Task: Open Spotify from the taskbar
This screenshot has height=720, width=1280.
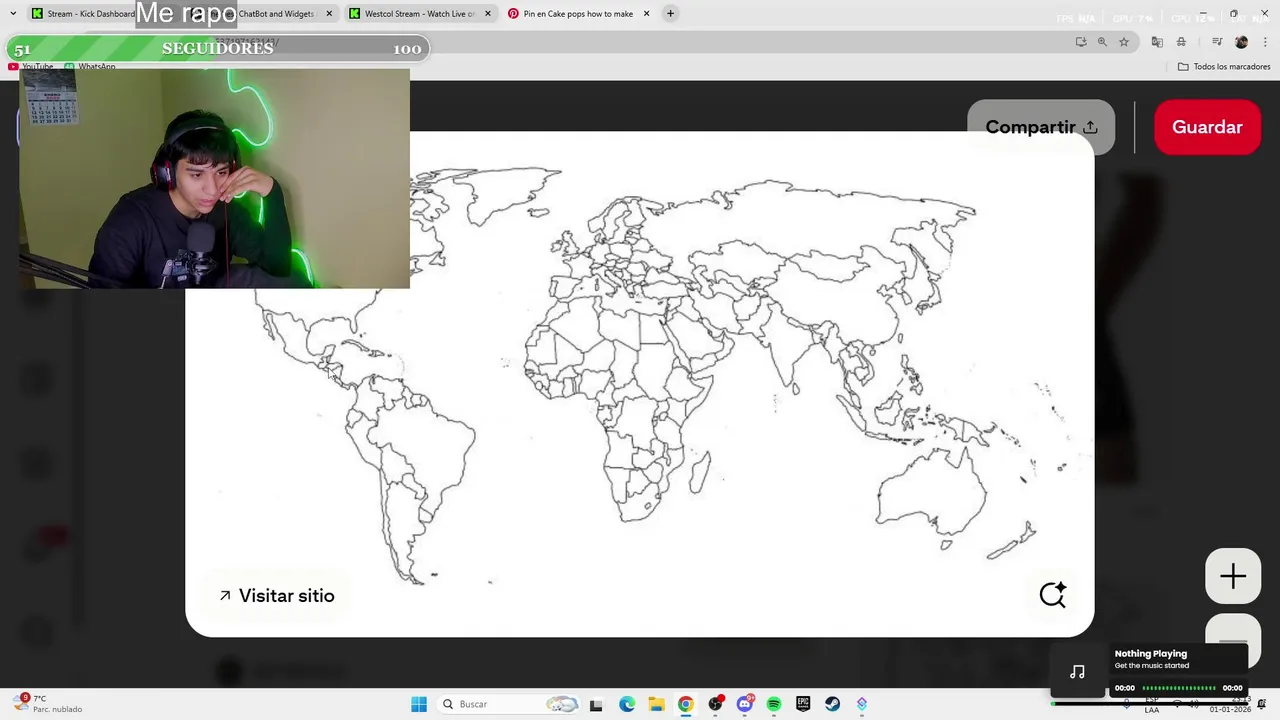Action: pyautogui.click(x=774, y=704)
